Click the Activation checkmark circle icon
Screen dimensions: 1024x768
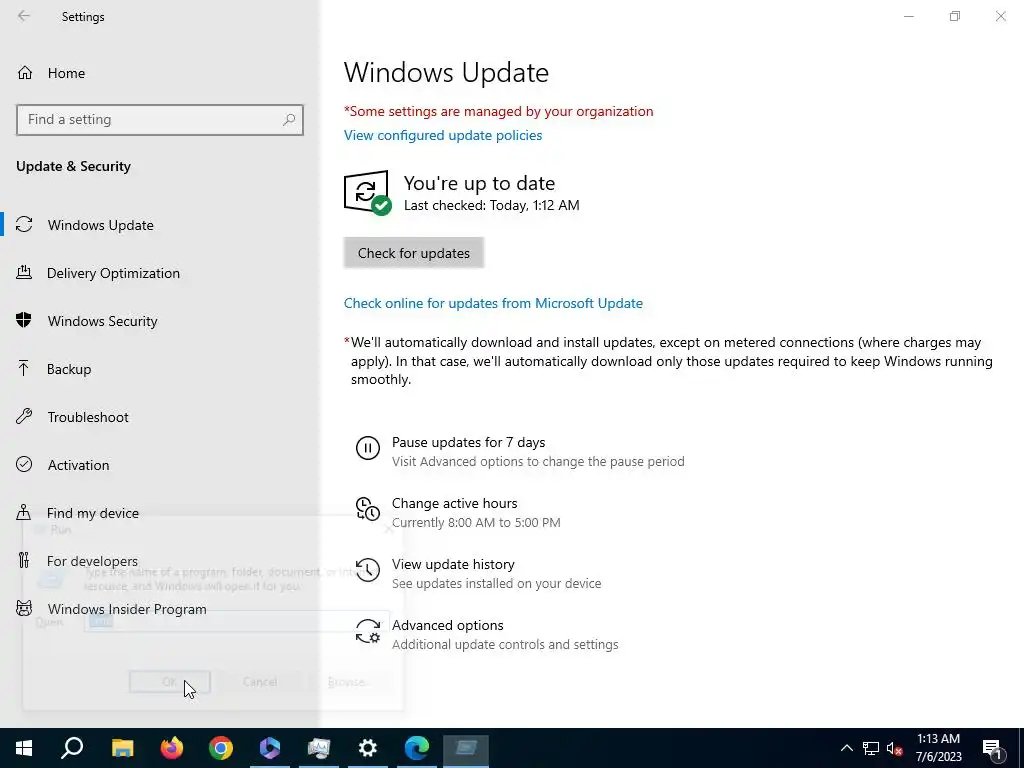coord(24,464)
